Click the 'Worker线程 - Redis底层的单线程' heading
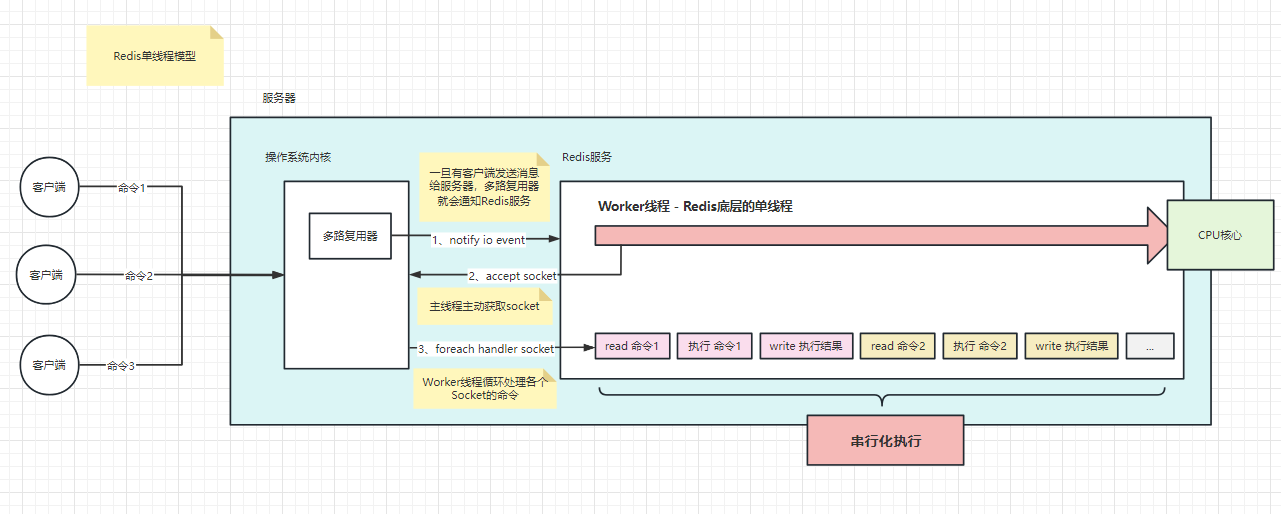The image size is (1281, 514). [x=695, y=206]
